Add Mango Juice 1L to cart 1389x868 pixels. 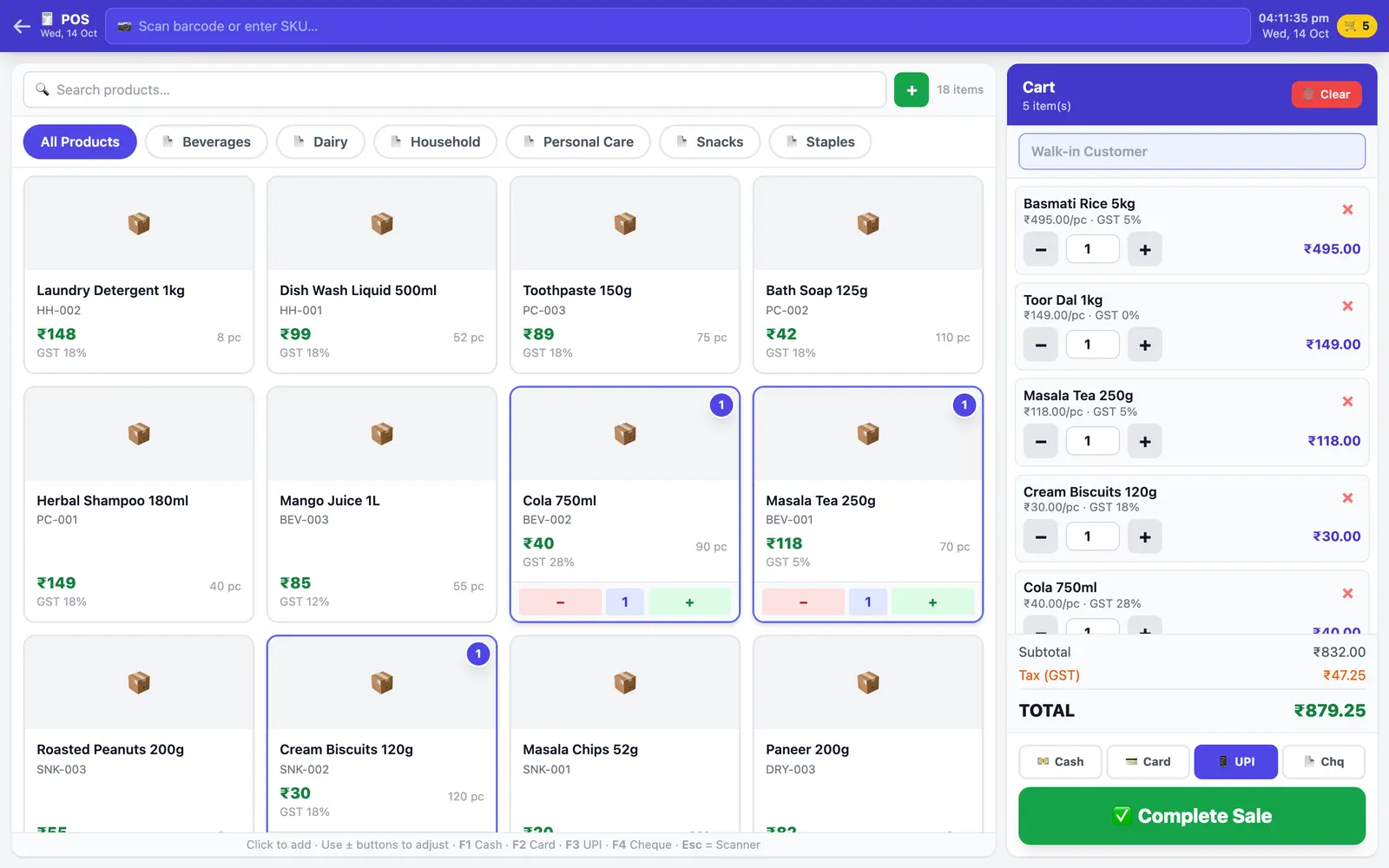382,504
